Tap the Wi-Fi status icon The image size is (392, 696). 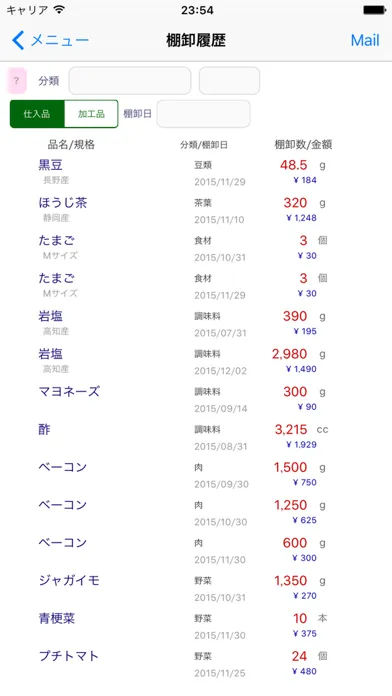pyautogui.click(x=58, y=9)
